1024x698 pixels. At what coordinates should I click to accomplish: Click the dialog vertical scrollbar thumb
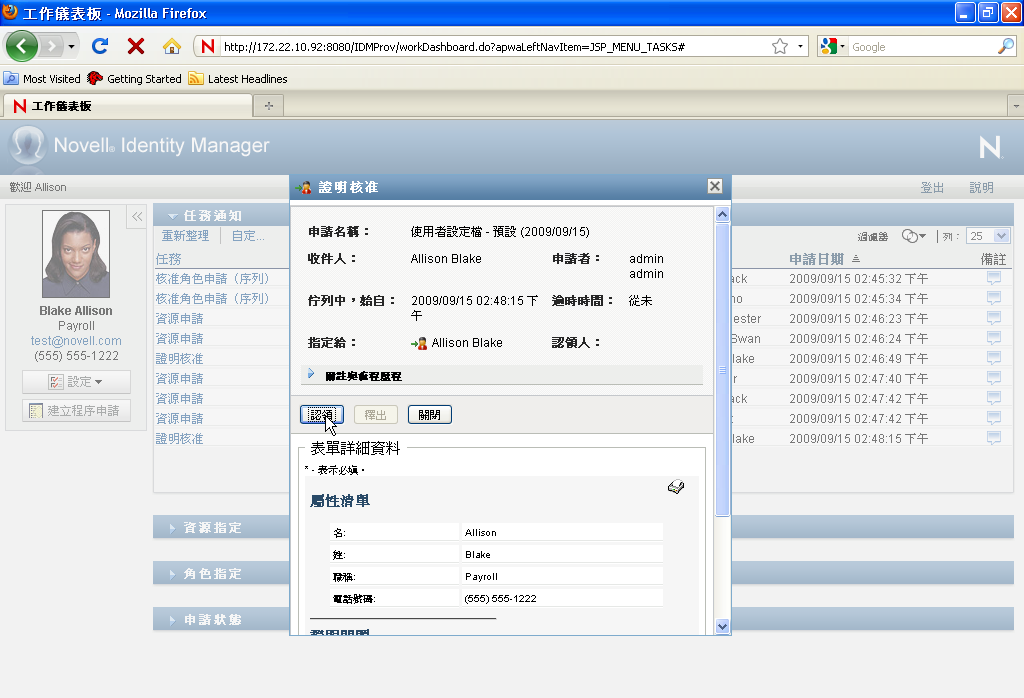pos(722,370)
